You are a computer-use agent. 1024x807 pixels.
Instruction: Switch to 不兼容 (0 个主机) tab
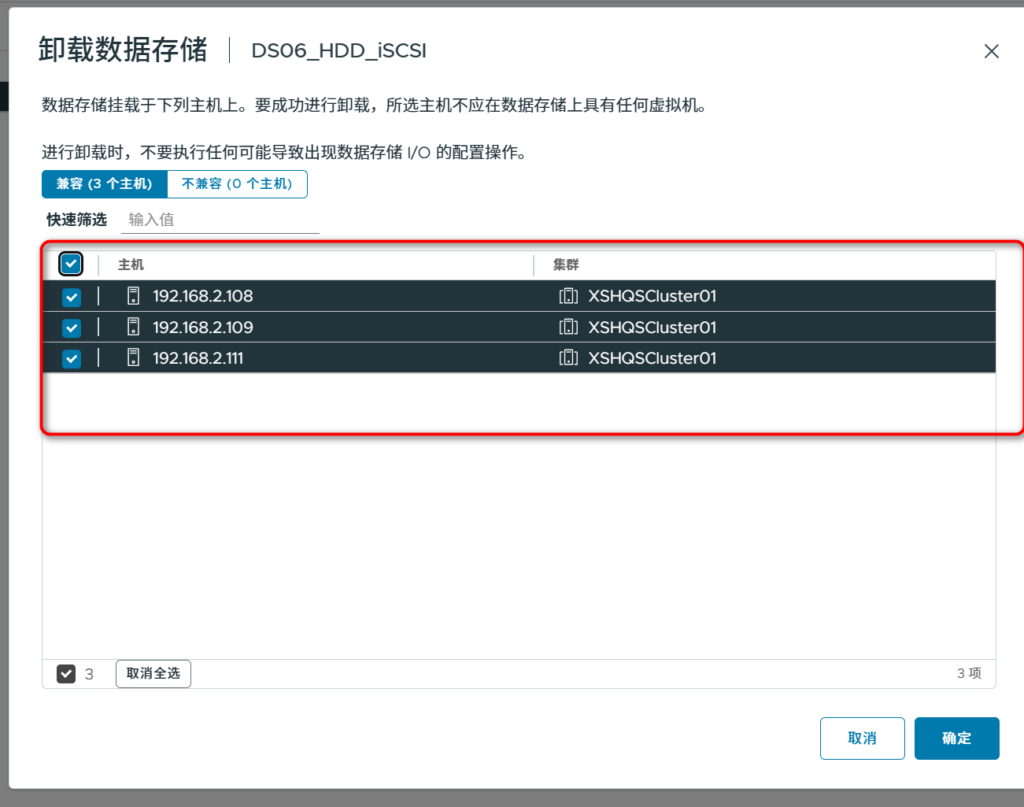click(x=236, y=184)
